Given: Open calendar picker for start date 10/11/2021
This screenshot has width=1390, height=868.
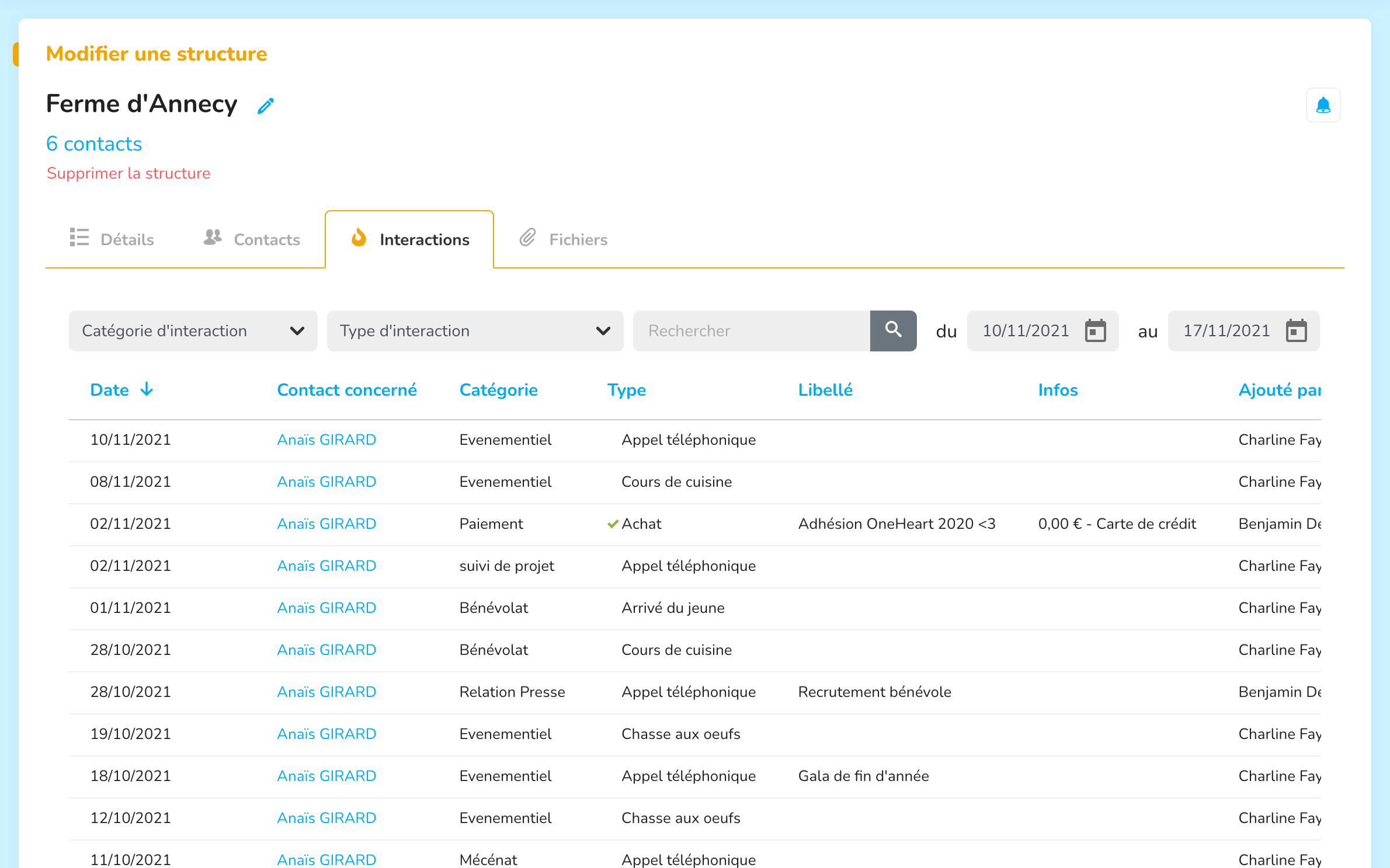Looking at the screenshot, I should [1095, 331].
